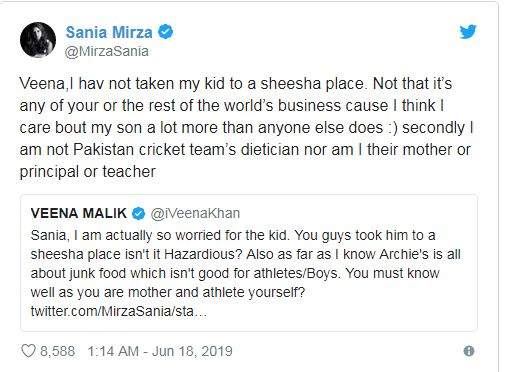Screen dimensions: 523x372
Task: Click Sania Mirza's verified badge
Action: click(x=165, y=32)
